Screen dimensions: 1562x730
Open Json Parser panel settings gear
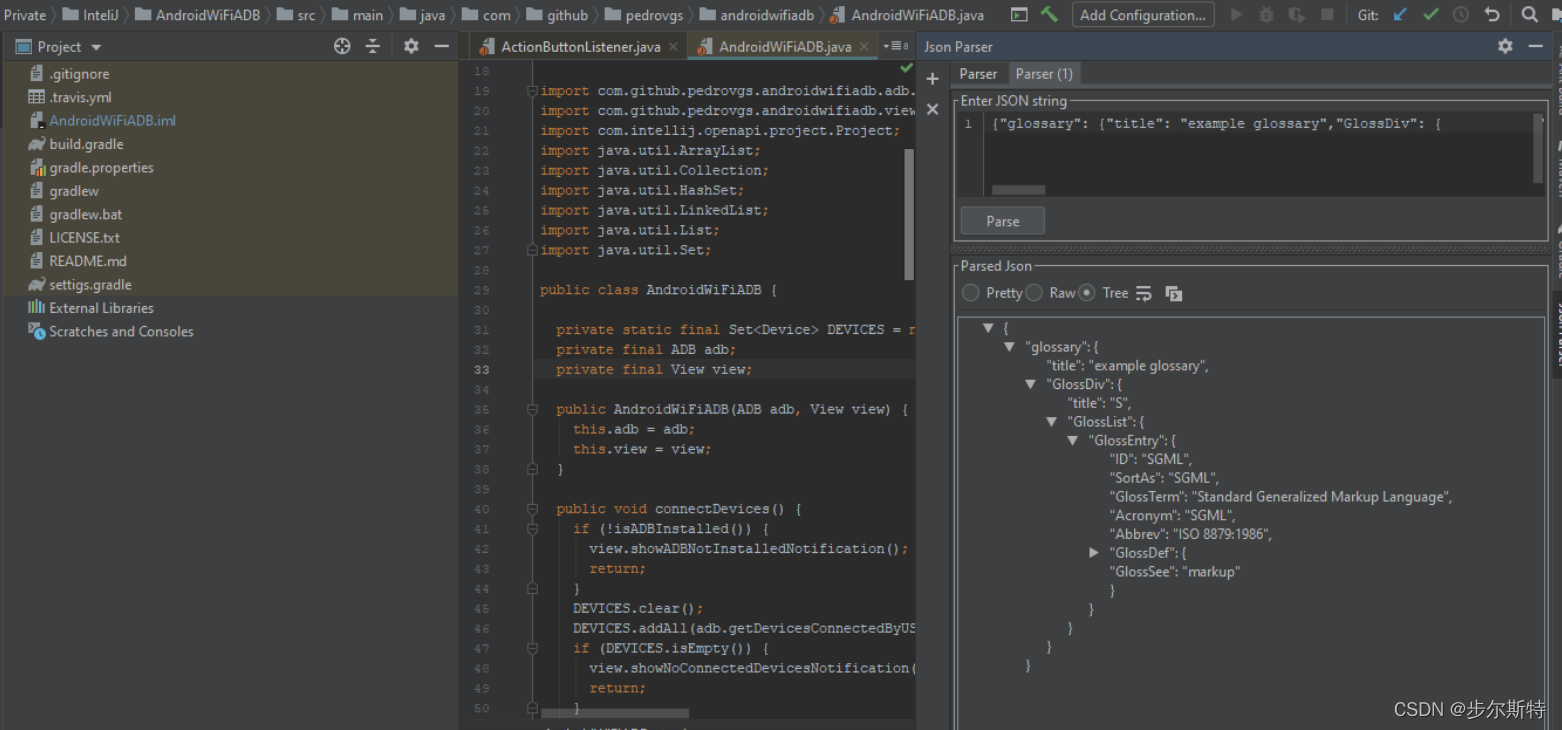tap(1505, 46)
